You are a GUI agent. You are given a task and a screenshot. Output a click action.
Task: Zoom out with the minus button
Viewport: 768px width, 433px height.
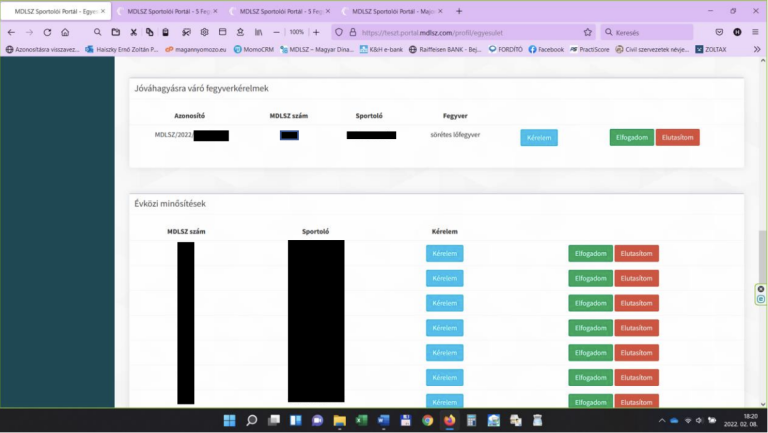click(x=276, y=32)
